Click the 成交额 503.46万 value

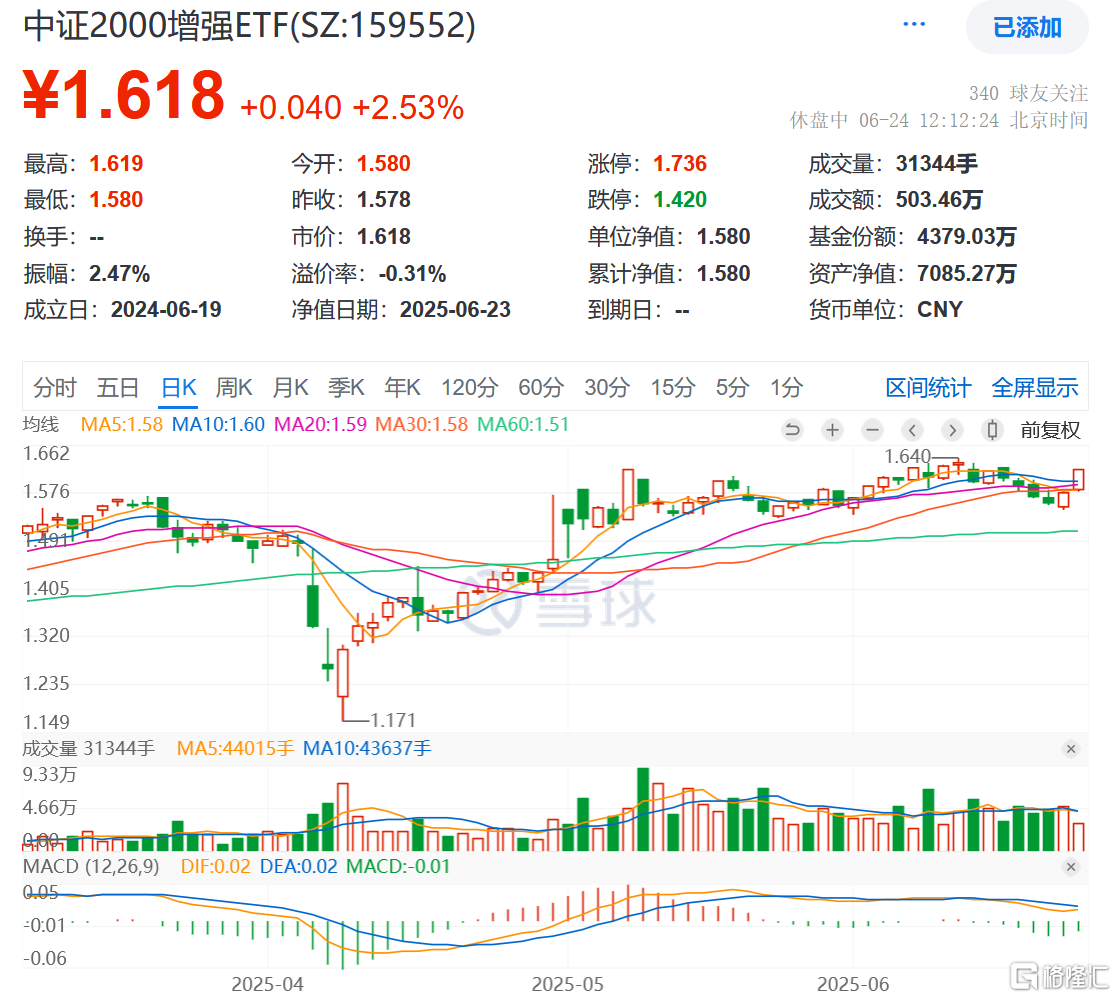pos(940,200)
